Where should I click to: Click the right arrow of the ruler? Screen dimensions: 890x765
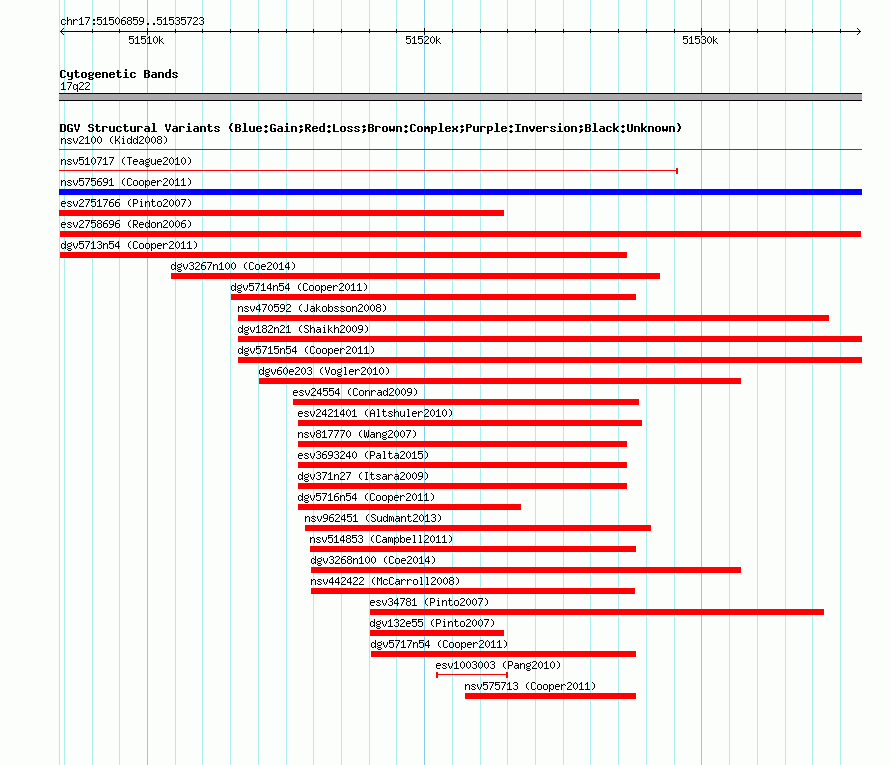click(859, 31)
